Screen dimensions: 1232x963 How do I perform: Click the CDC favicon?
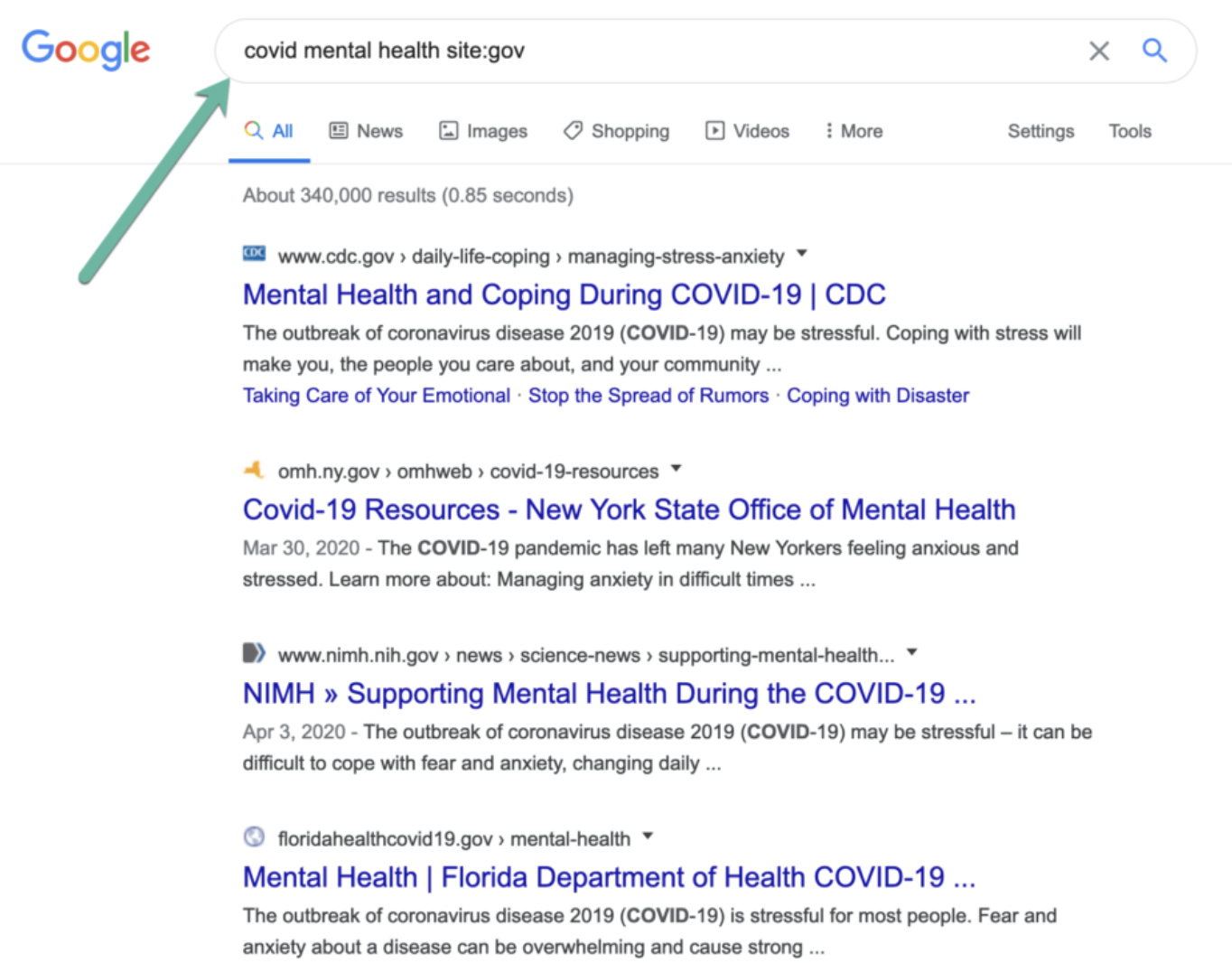coord(254,254)
